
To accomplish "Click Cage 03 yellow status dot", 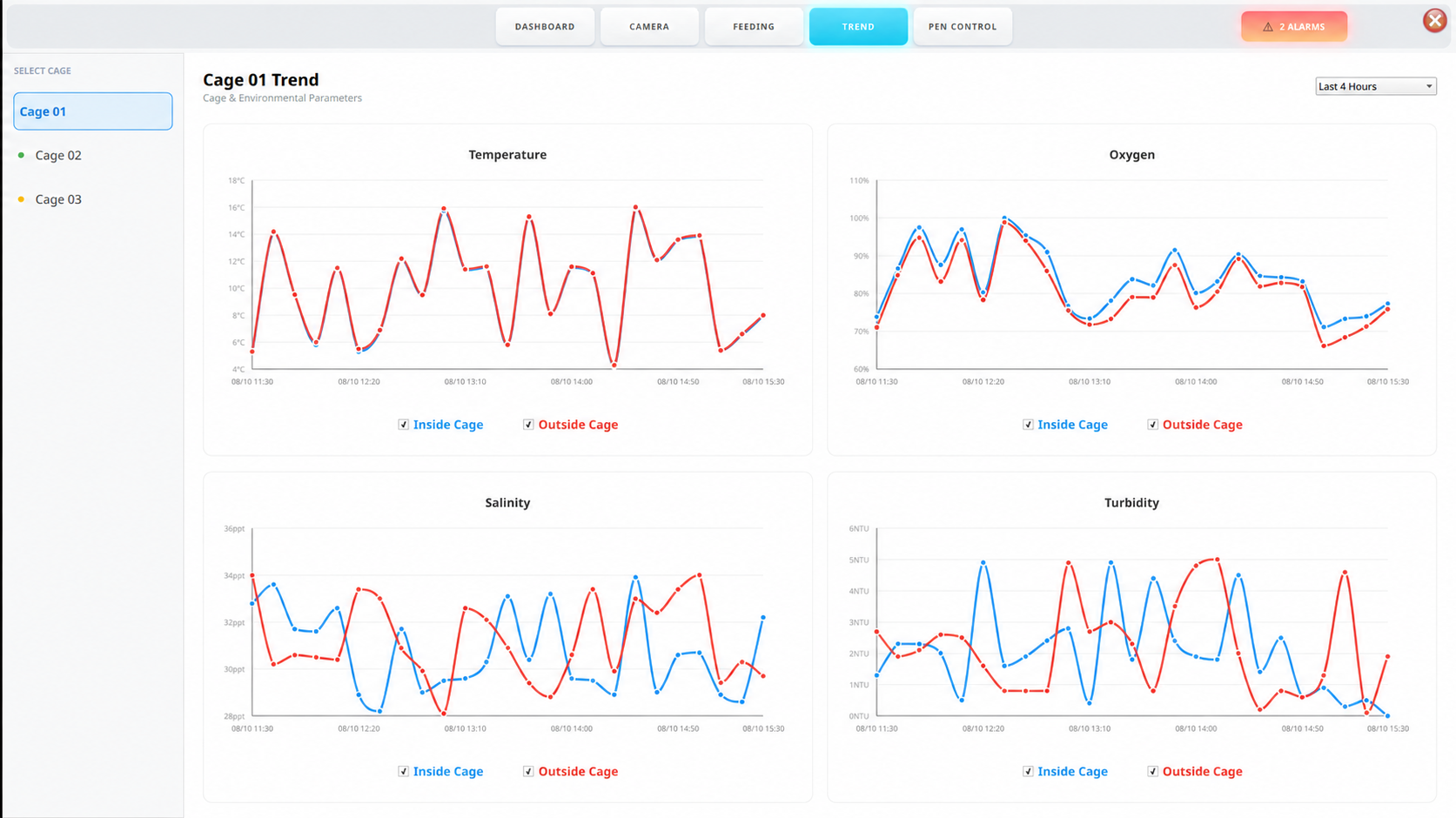I will pyautogui.click(x=21, y=199).
